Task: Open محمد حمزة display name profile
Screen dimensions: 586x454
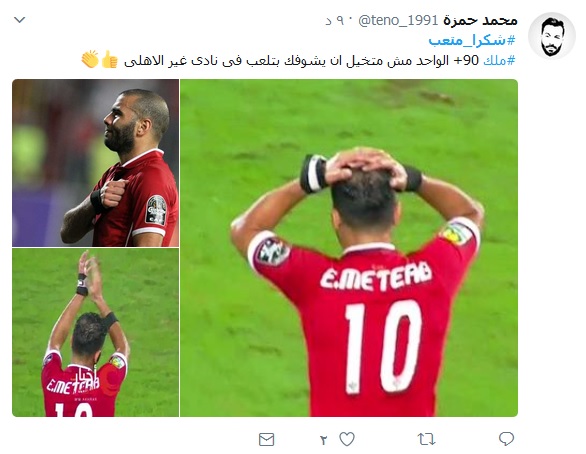Action: (480, 20)
